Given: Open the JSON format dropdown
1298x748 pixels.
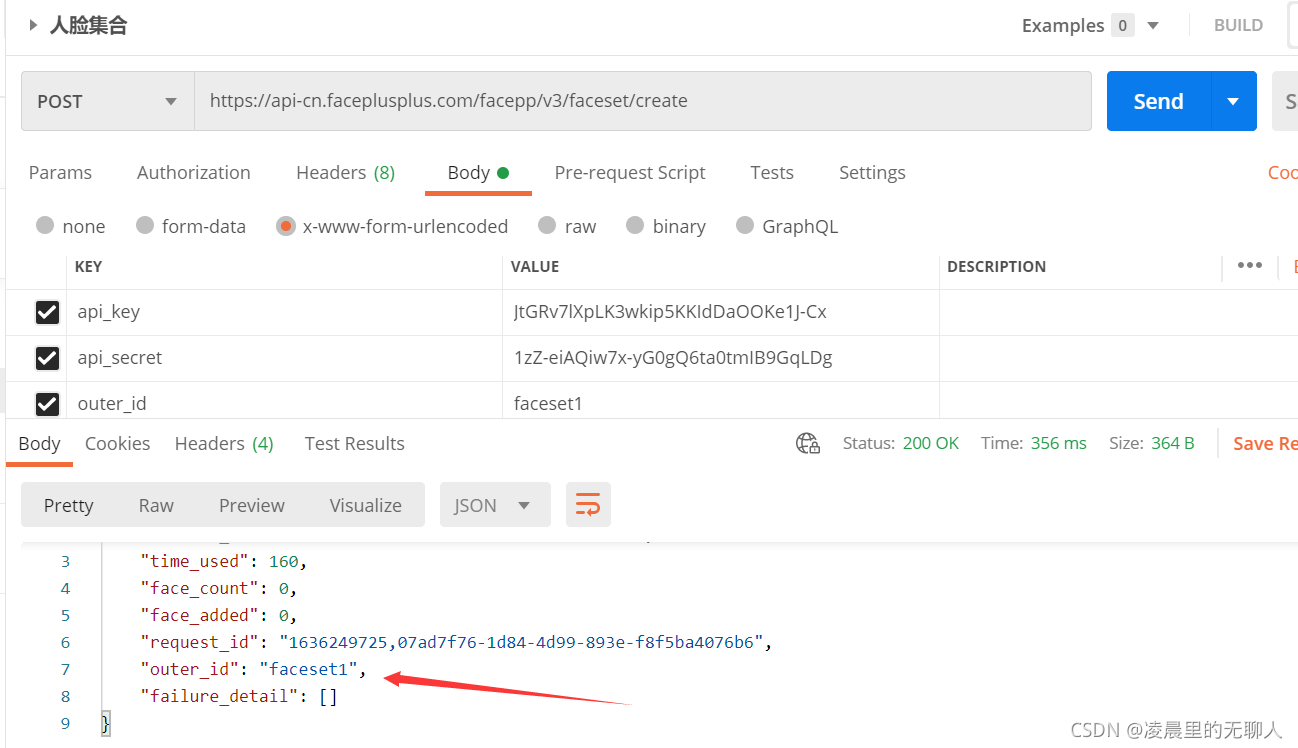Looking at the screenshot, I should pos(495,505).
